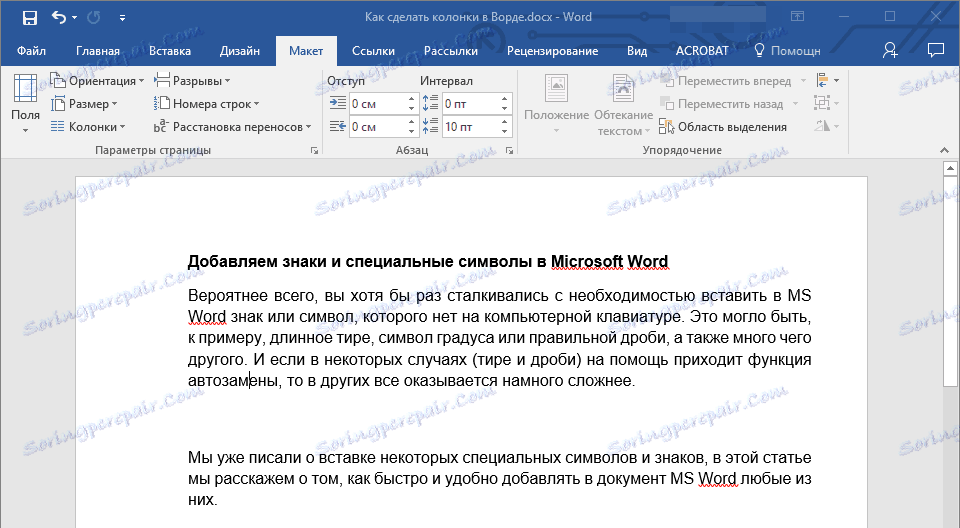Click the word "автозамены" in the first paragraph

pos(233,380)
